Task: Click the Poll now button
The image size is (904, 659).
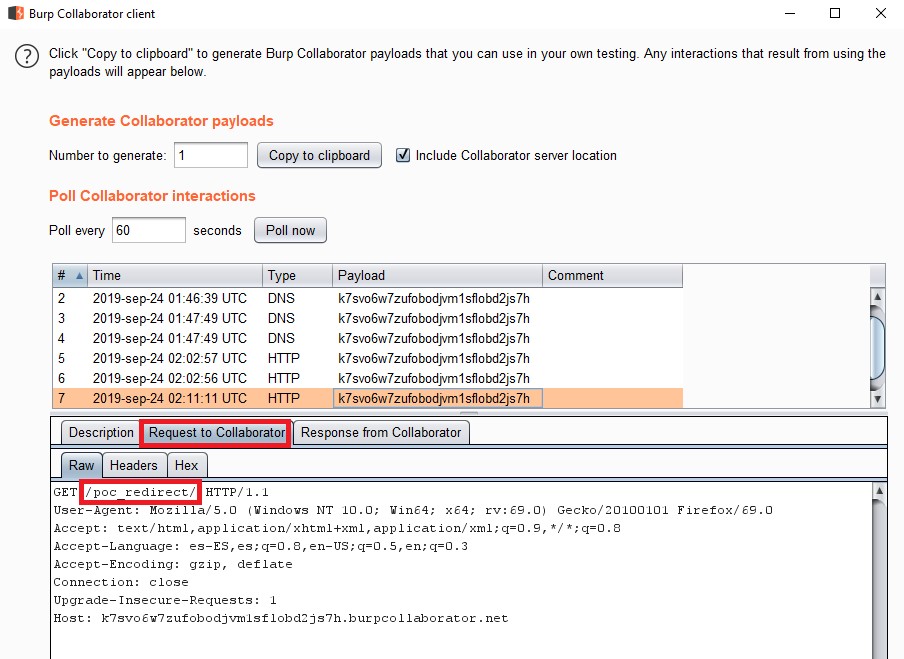Action: (x=290, y=230)
